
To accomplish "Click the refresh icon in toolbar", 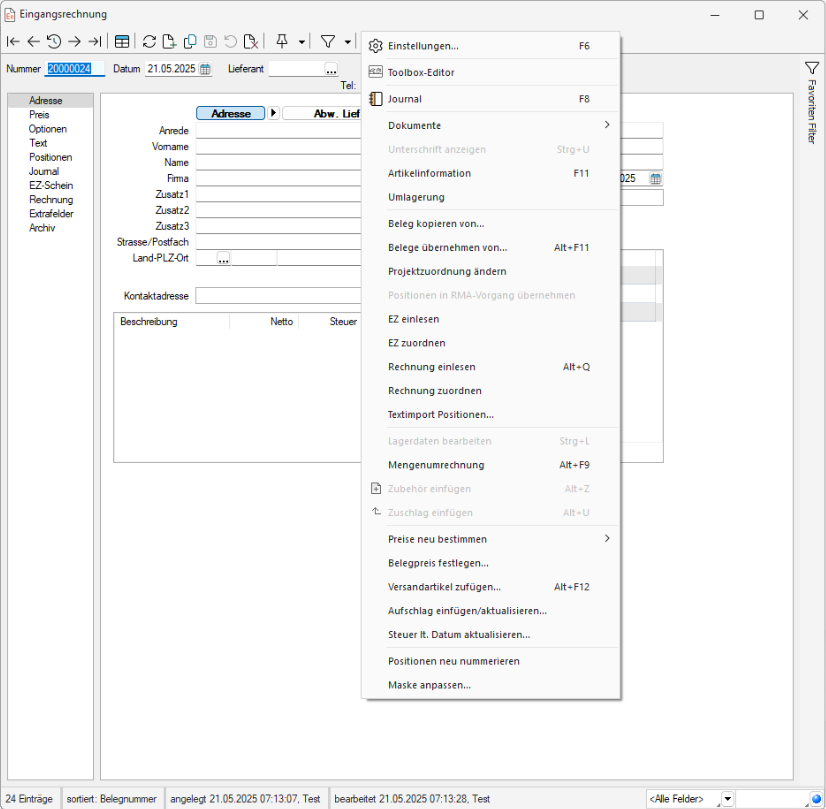I will 149,42.
